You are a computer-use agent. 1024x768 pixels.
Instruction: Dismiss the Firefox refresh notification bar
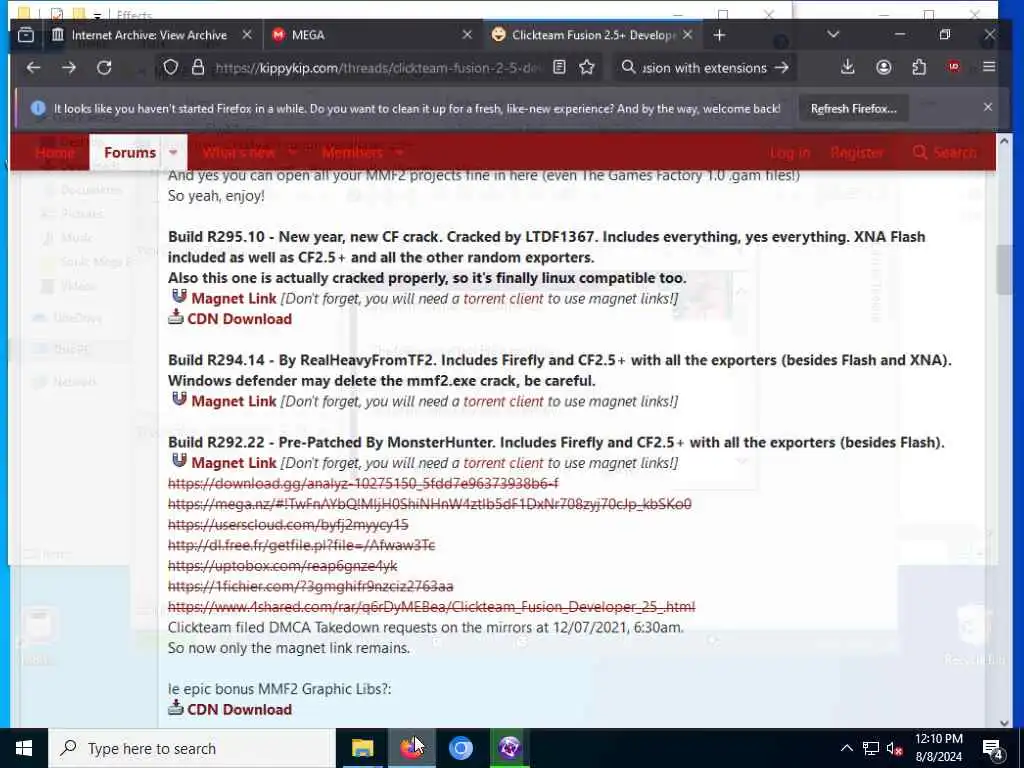(987, 107)
